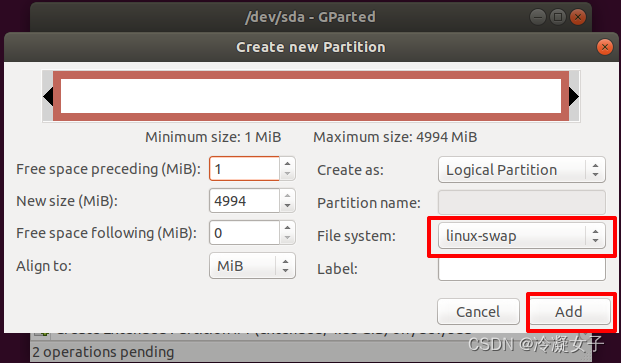Click the 'Minimum size: 1 MiB' text
Viewport: 621px width, 363px height.
(x=213, y=137)
